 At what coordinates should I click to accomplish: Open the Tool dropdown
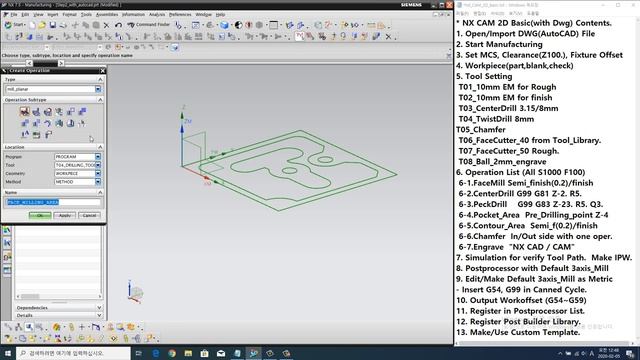click(x=98, y=165)
